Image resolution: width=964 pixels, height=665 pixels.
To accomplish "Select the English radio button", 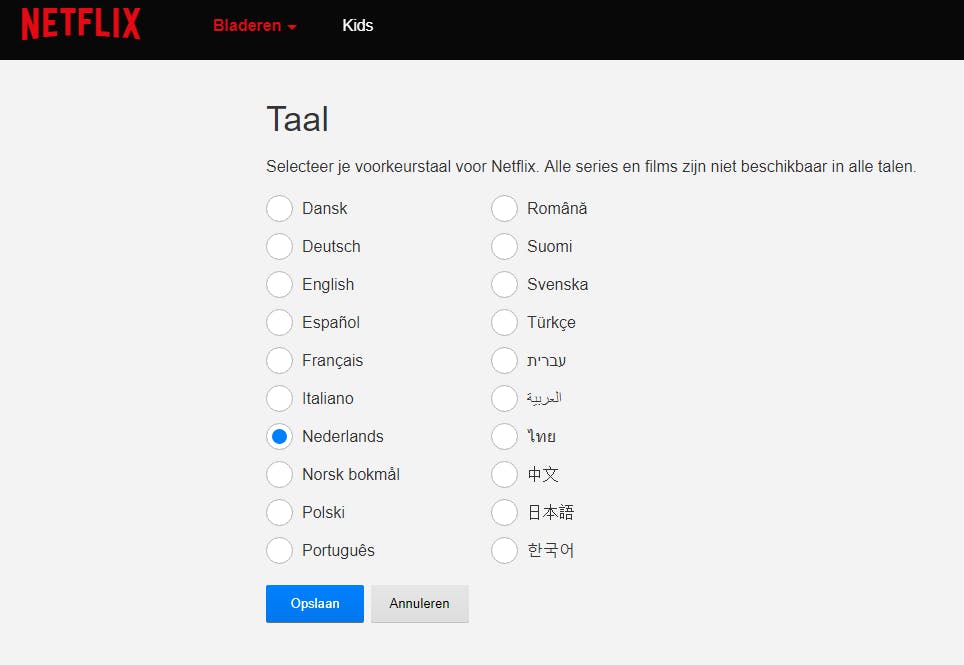I will tap(279, 285).
